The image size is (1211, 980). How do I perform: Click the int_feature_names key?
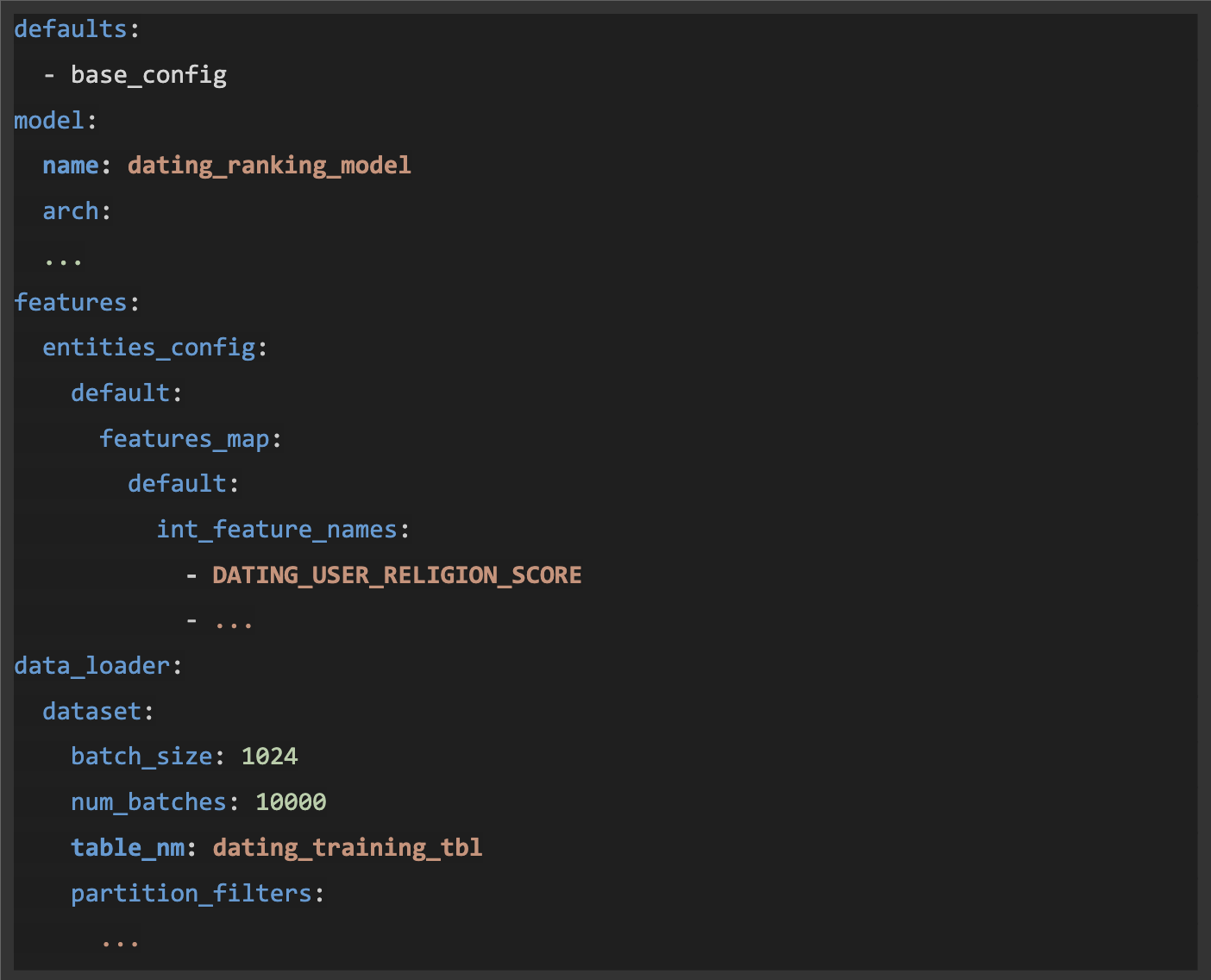click(277, 530)
